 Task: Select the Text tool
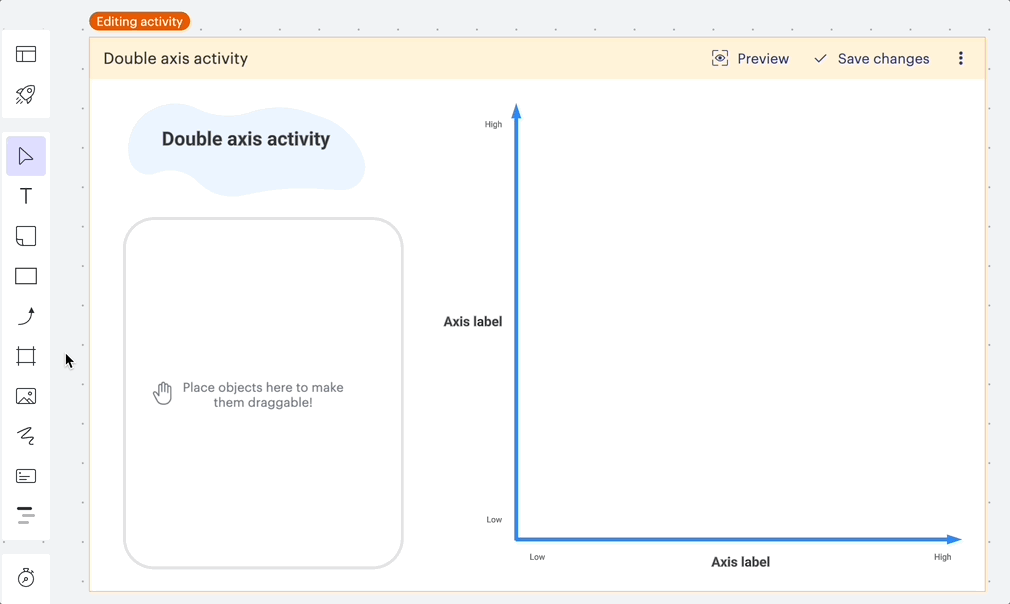(x=25, y=196)
